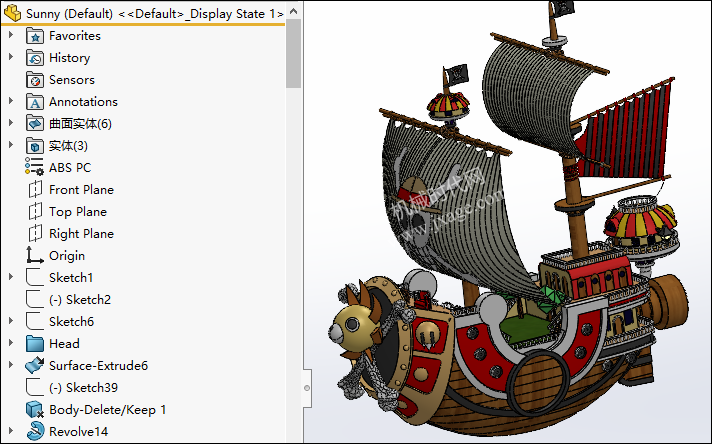The width and height of the screenshot is (712, 444).
Task: Click the feature tree scrollbar thumb
Action: [x=293, y=54]
